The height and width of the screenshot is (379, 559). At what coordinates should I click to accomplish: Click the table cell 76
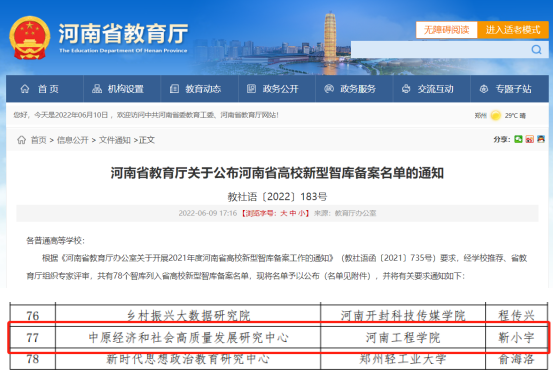[x=32, y=316]
